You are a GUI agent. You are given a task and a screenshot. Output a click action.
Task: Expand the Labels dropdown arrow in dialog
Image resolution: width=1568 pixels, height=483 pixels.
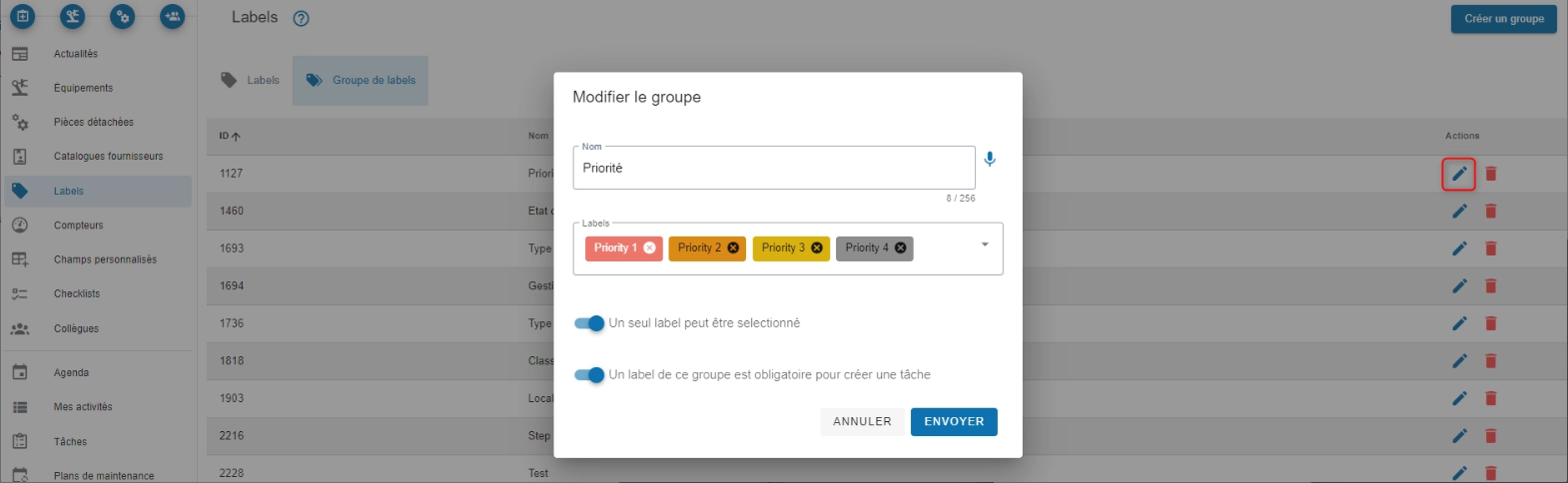tap(985, 244)
